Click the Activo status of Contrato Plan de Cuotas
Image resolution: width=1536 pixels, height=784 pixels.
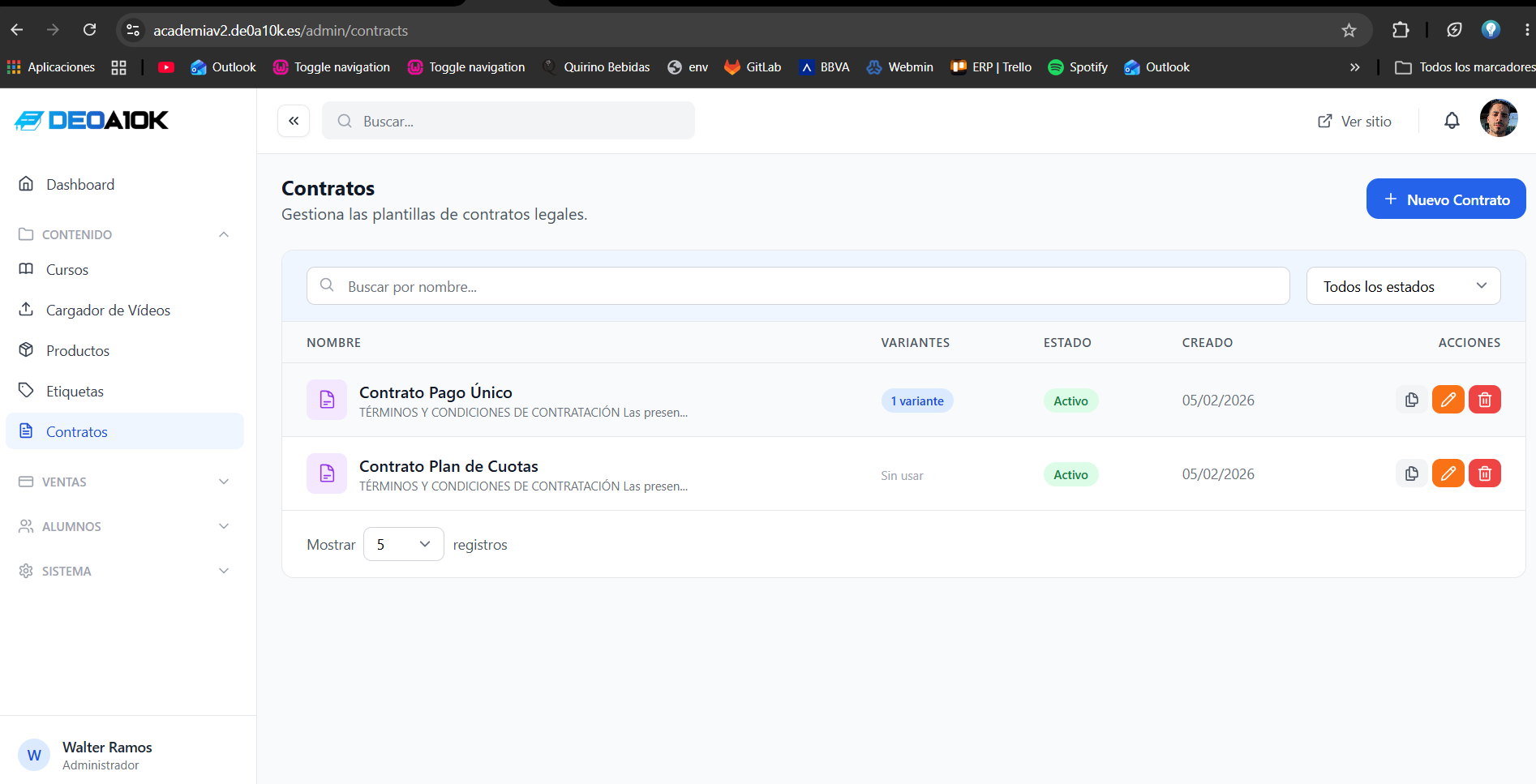1070,474
